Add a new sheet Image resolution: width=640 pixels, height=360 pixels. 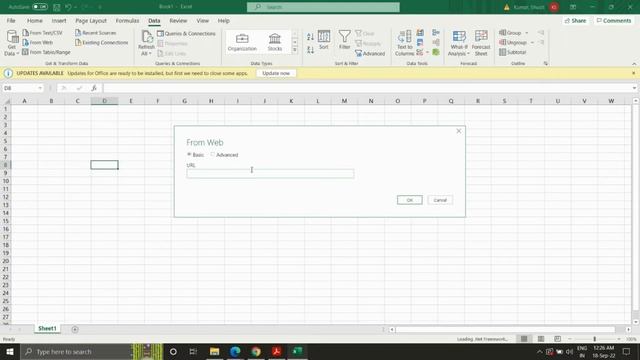(x=75, y=329)
